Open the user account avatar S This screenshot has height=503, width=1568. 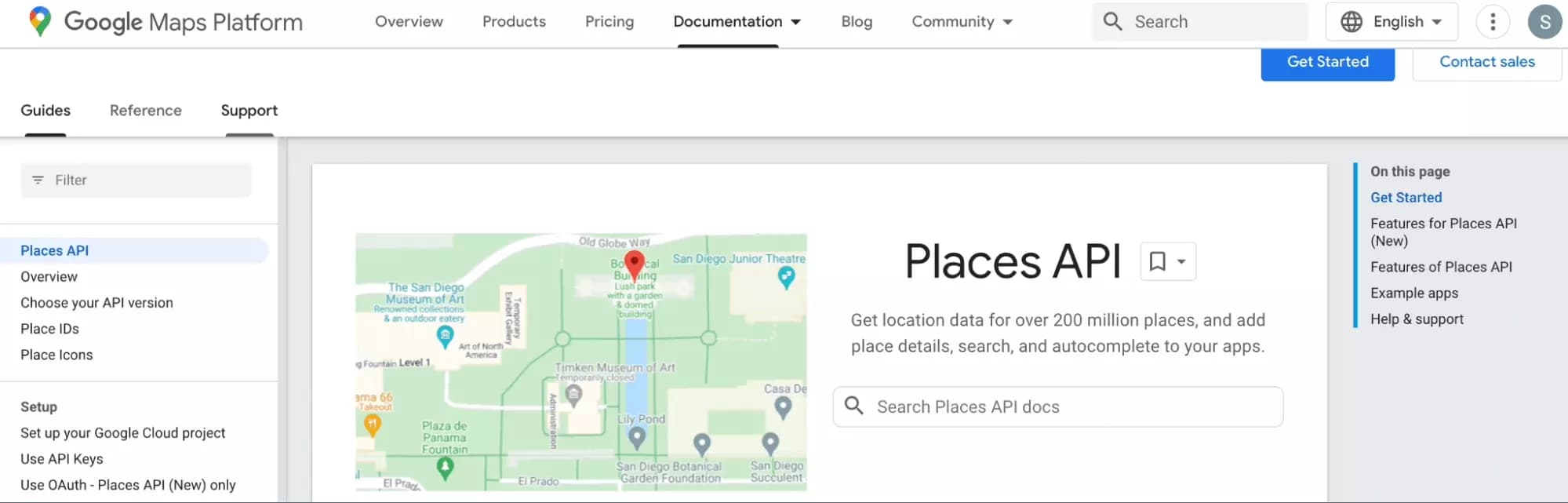(1544, 21)
